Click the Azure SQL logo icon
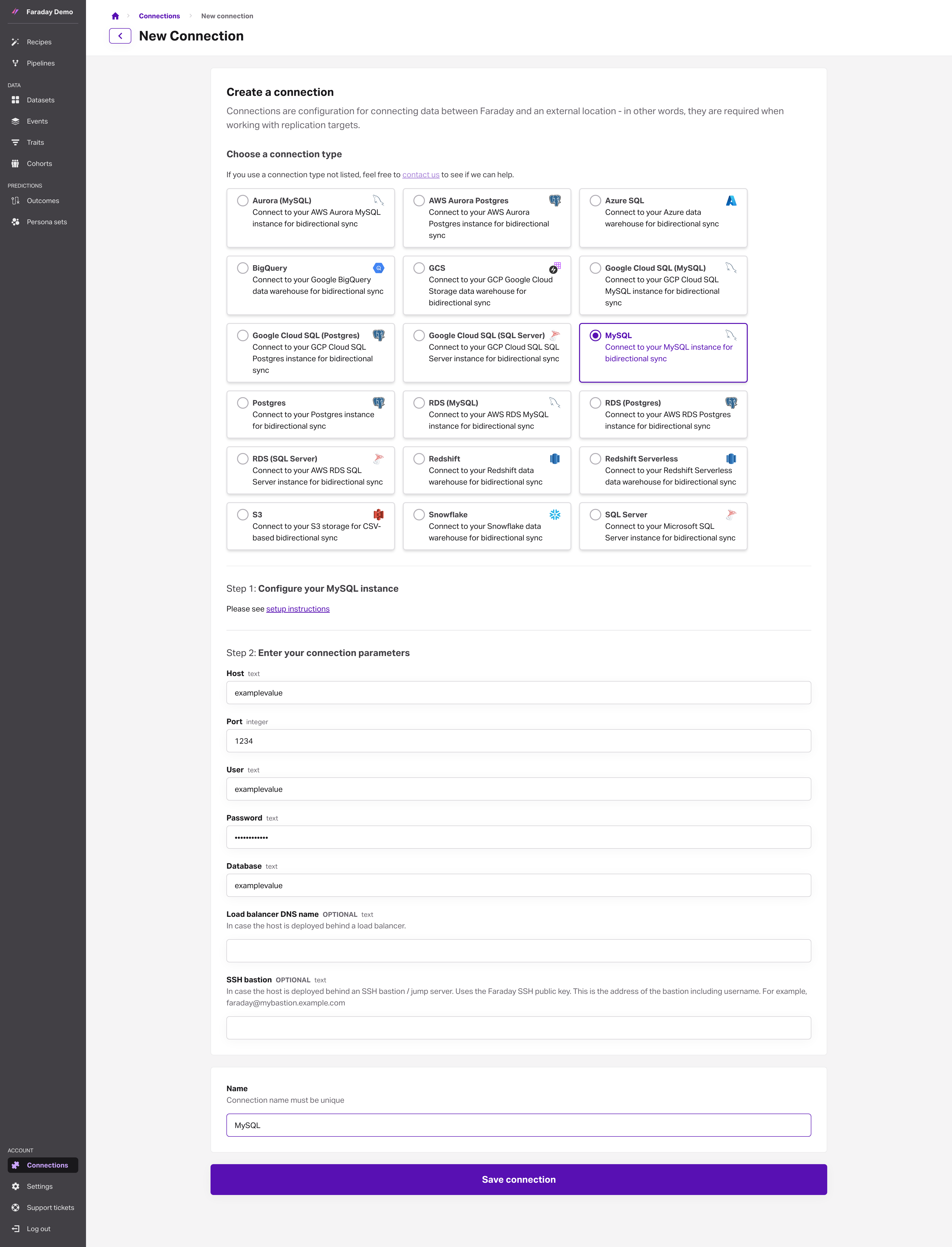This screenshot has width=952, height=1247. [731, 201]
